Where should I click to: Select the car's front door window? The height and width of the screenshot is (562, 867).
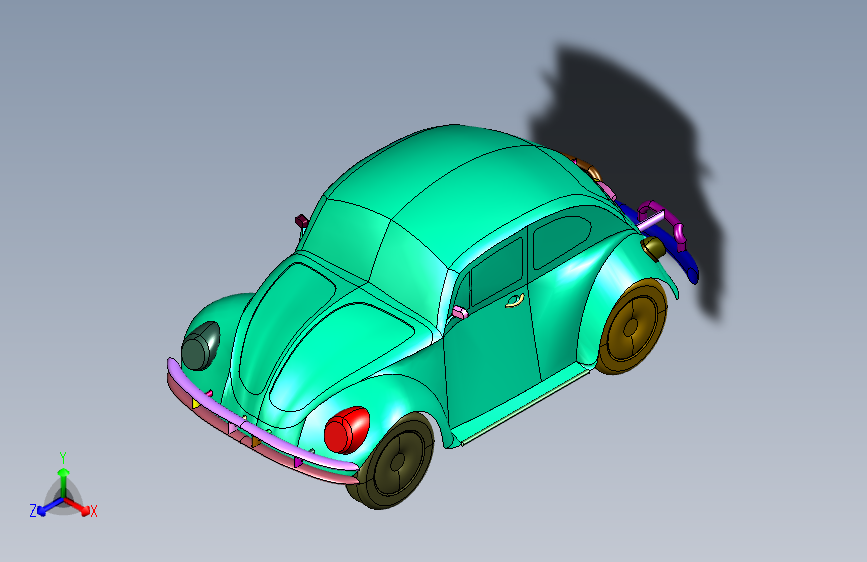click(x=497, y=271)
